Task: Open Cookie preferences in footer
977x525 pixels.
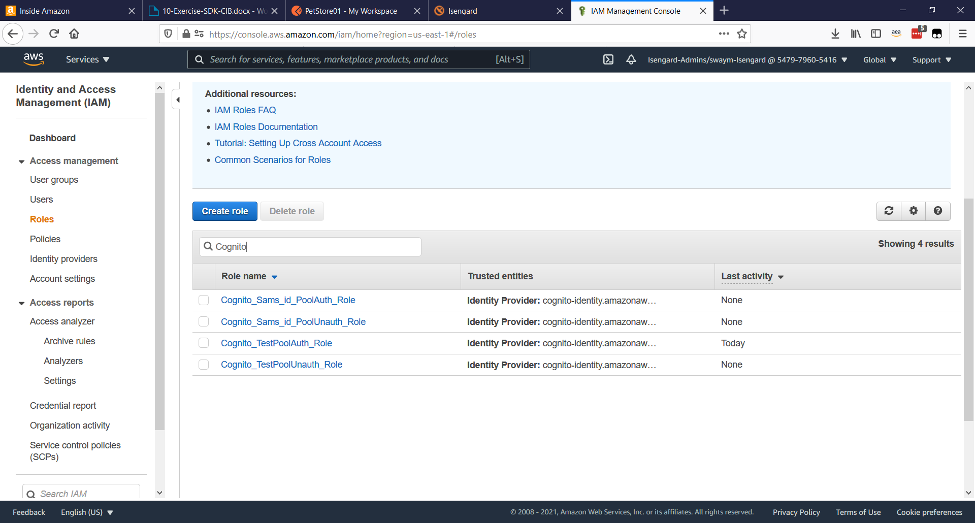Action: (929, 513)
